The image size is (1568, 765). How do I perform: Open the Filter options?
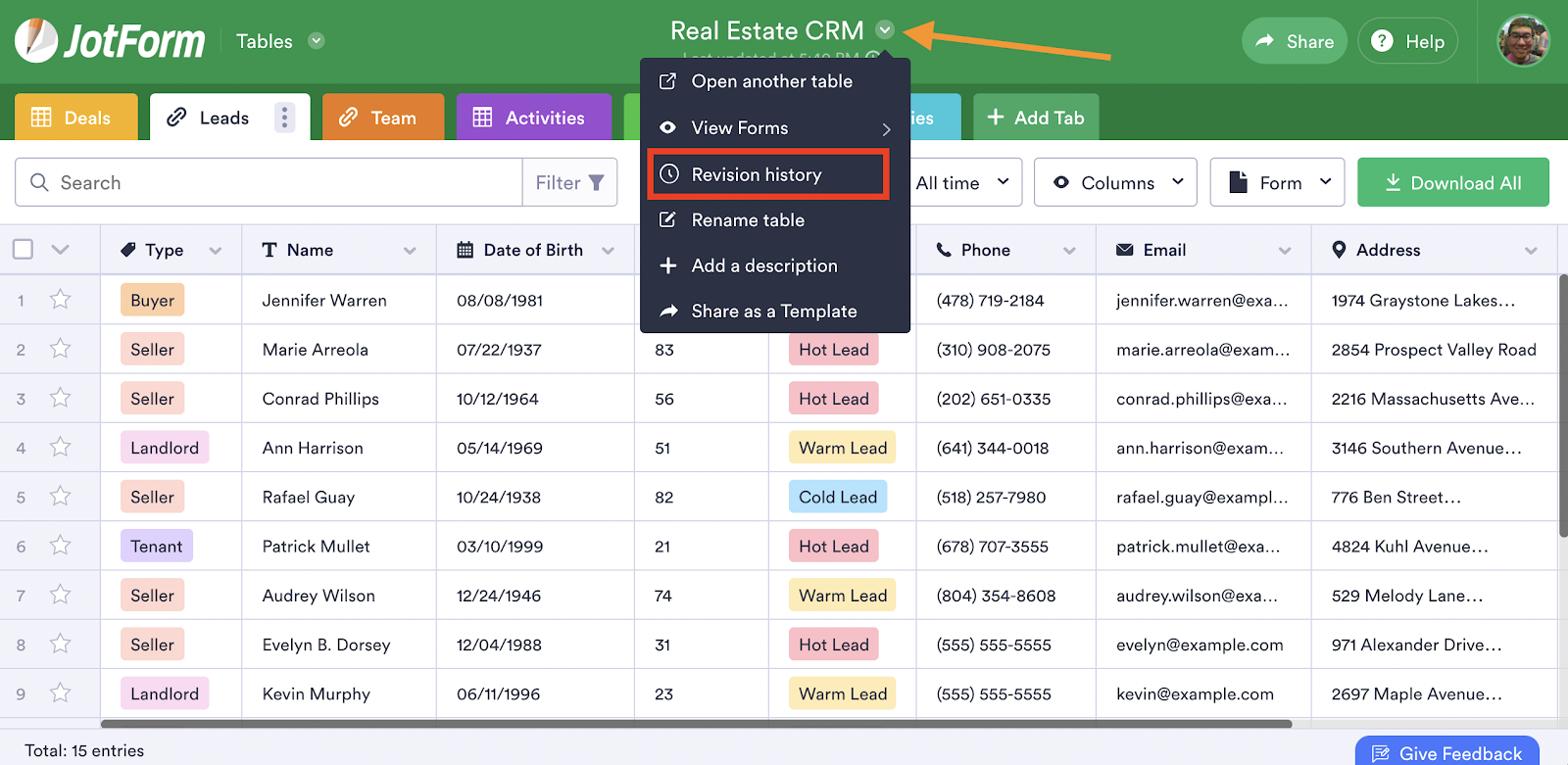click(x=569, y=182)
